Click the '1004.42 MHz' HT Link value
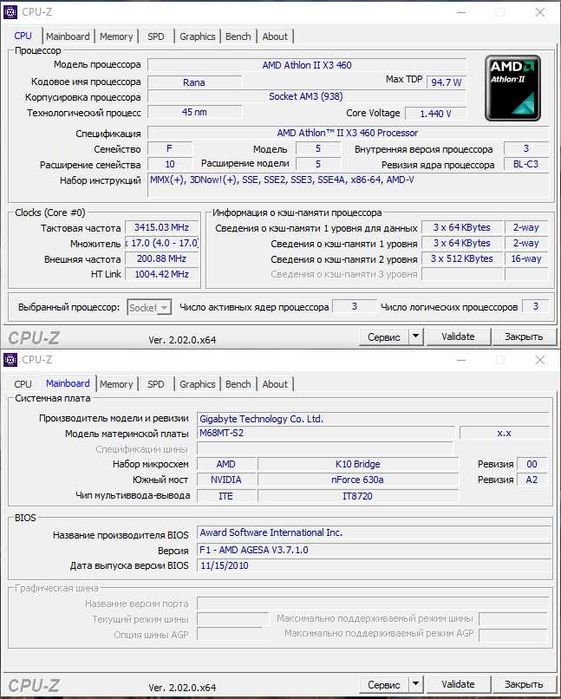561x699 pixels. [161, 274]
